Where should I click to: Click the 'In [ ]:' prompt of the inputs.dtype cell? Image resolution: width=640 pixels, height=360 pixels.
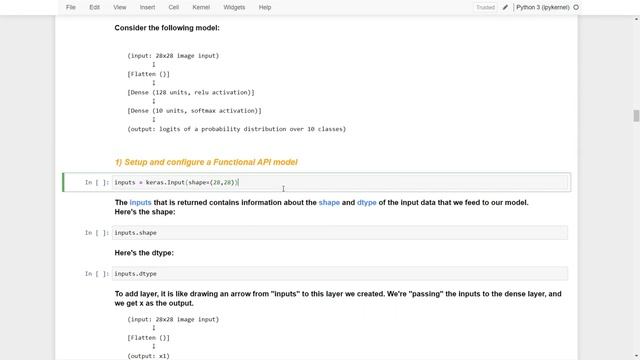pos(97,273)
